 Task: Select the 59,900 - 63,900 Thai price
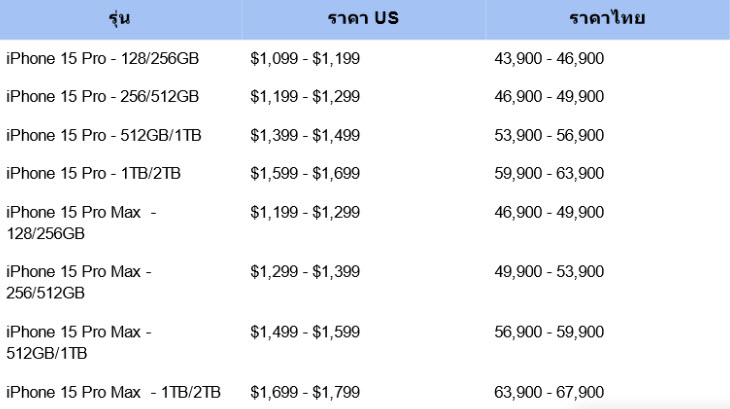click(x=549, y=174)
